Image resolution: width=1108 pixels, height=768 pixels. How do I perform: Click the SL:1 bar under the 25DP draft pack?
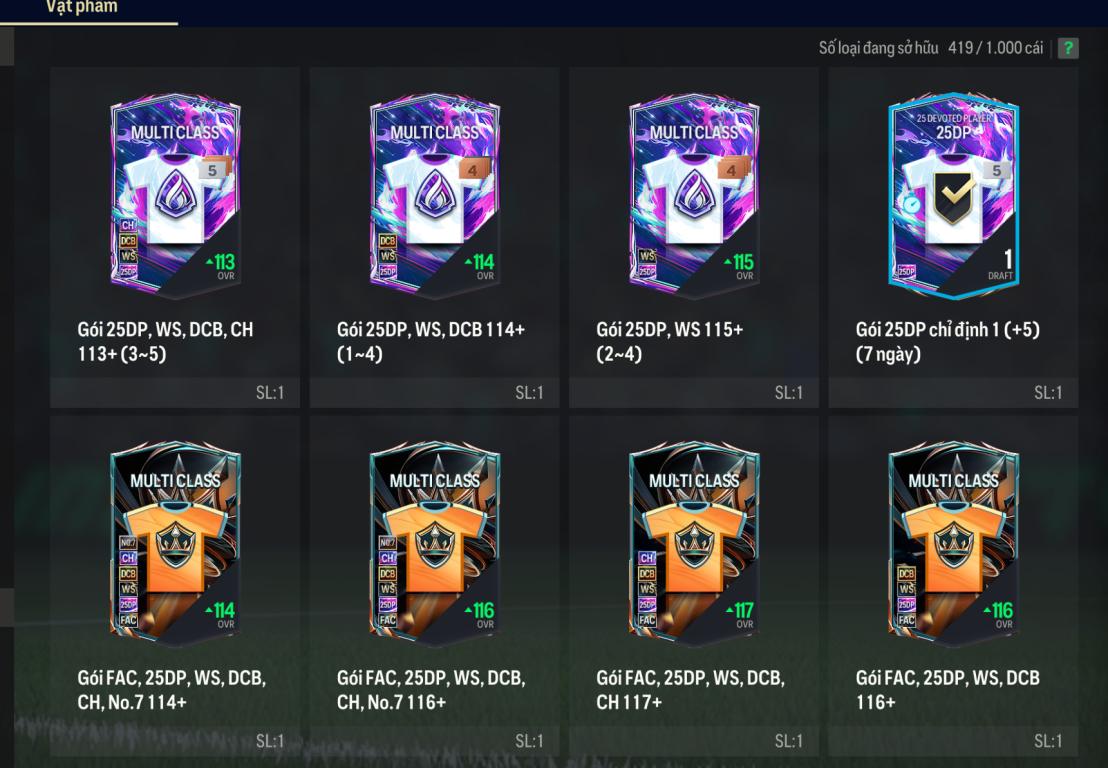pos(953,393)
